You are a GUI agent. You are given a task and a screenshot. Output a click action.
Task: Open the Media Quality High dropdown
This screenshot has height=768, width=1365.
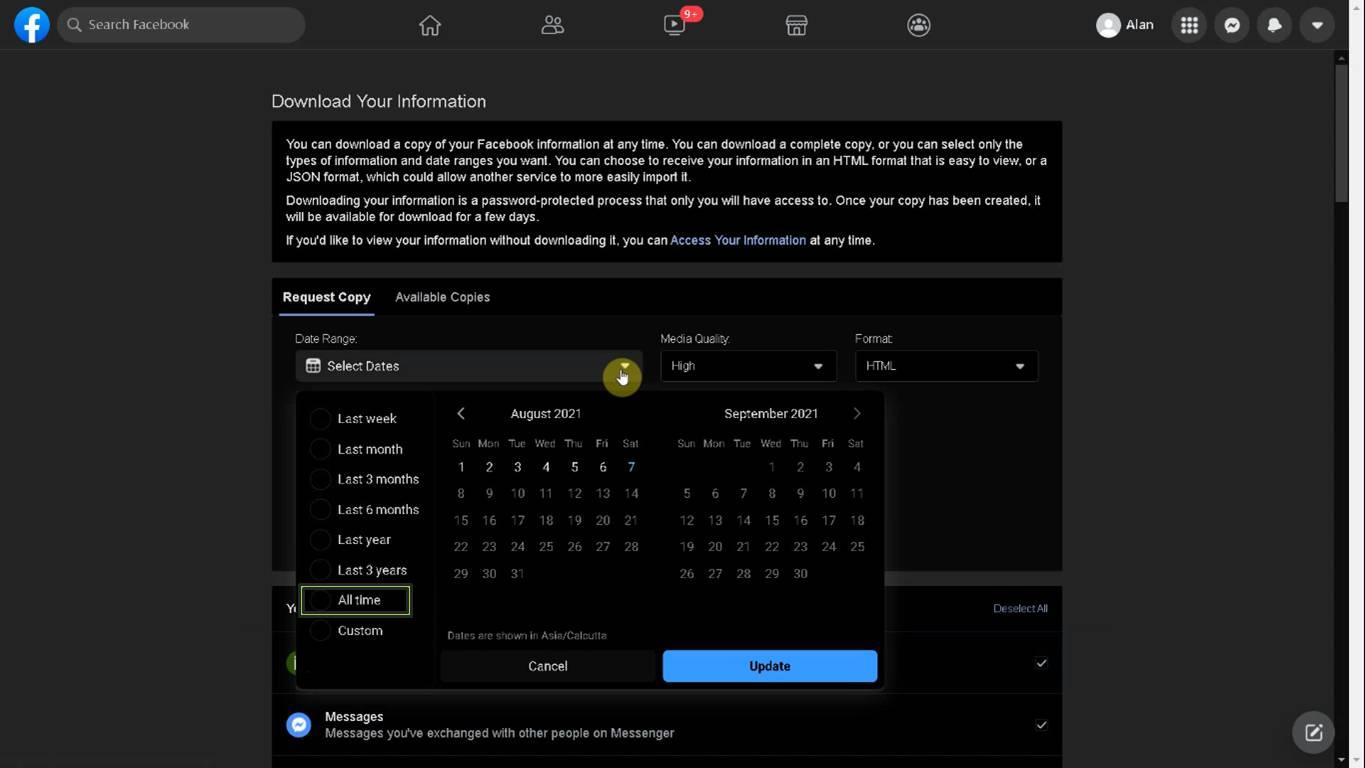748,366
